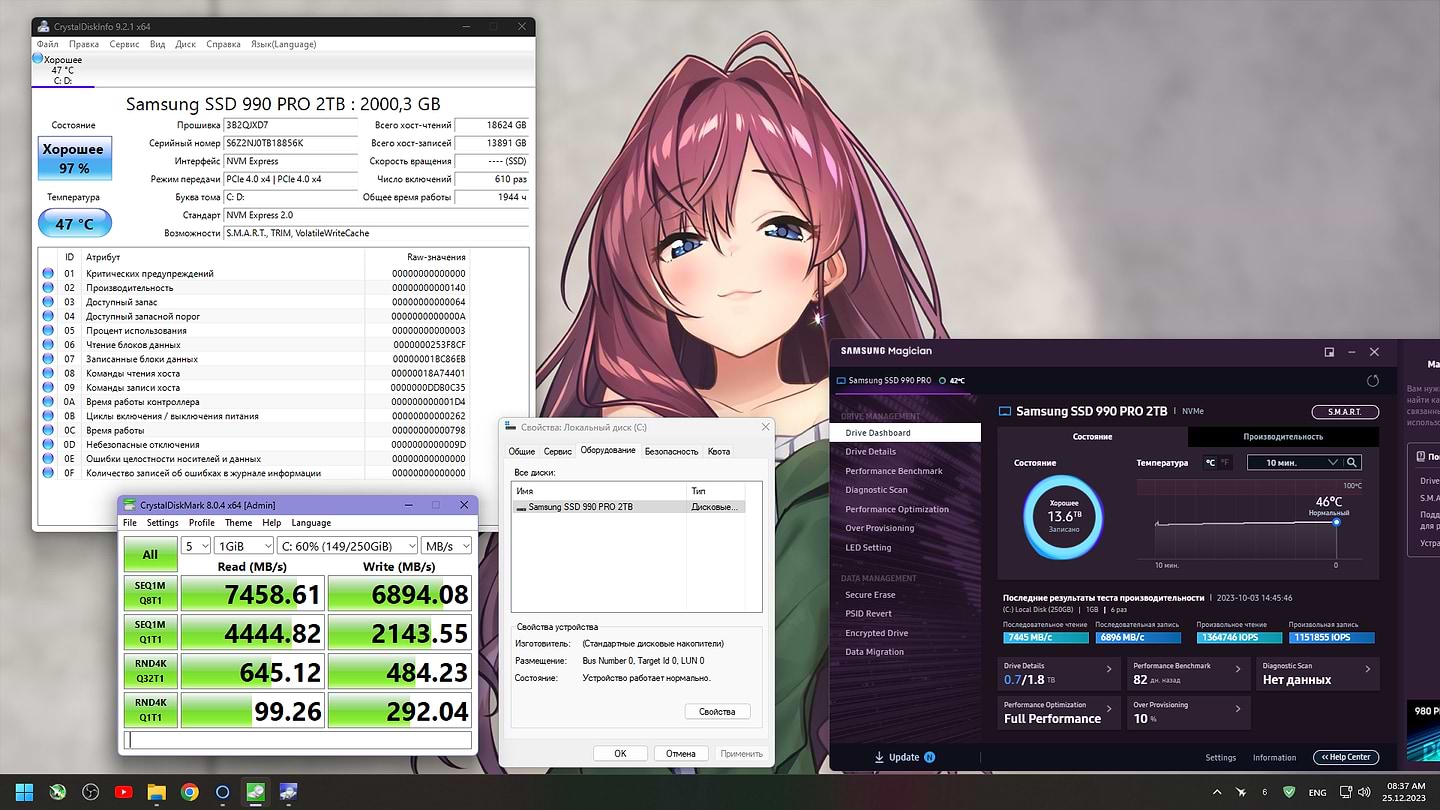Click the 47 °C temperature button
Image resolution: width=1440 pixels, height=810 pixels.
[x=74, y=223]
